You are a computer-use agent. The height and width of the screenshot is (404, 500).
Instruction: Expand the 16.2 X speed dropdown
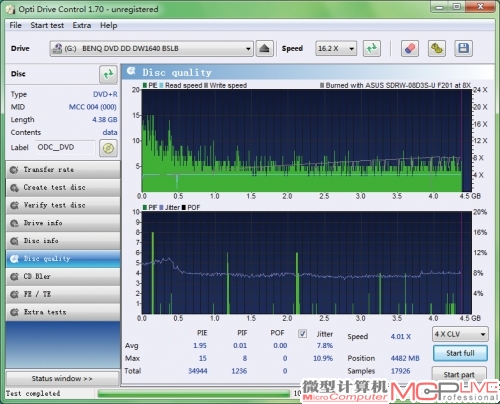[336, 49]
